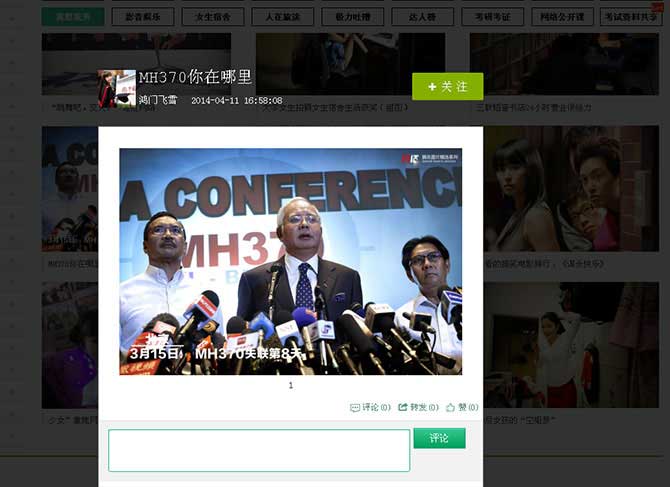Switch to the 考试资料共享 tab

(x=631, y=17)
